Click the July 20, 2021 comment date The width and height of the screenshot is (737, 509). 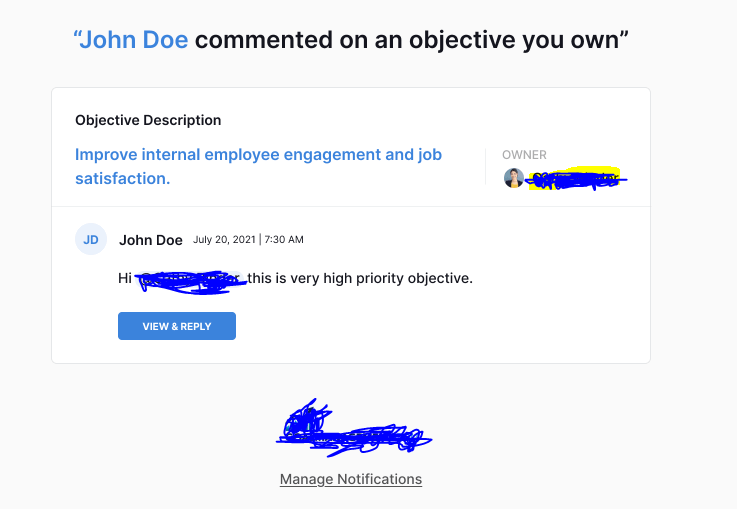tap(224, 240)
